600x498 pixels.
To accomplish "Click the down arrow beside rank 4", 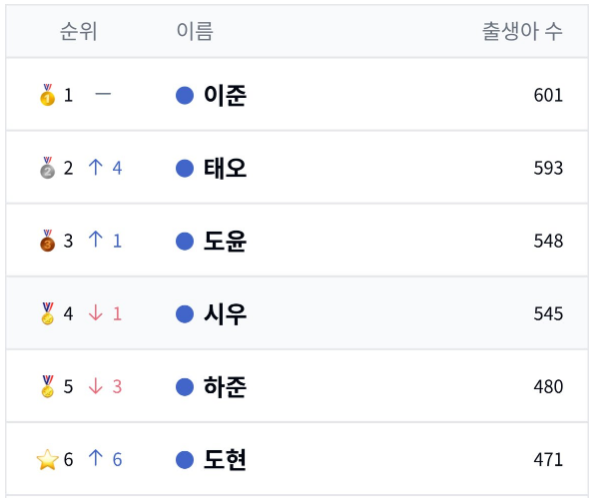I will (96, 314).
